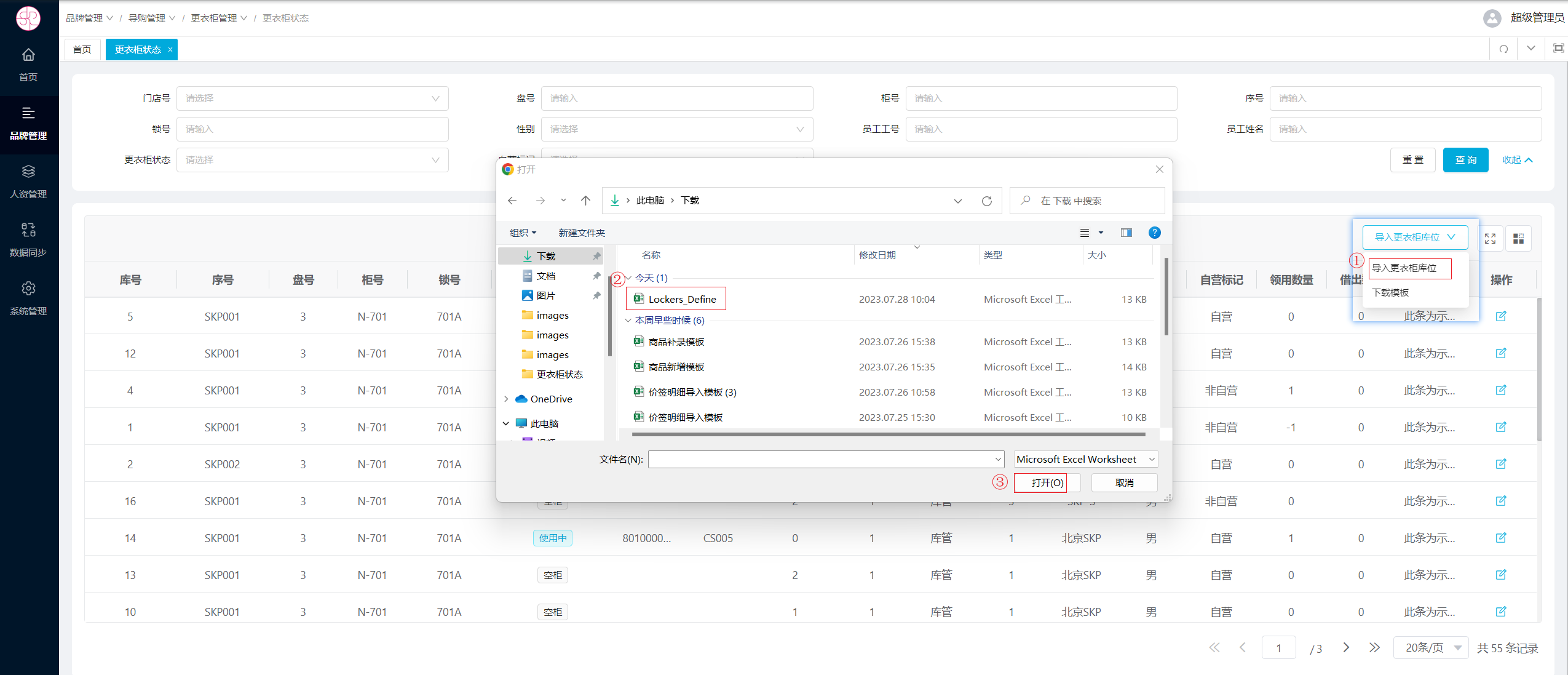Image resolution: width=1568 pixels, height=675 pixels.
Task: Select 图片 in the dialog navigation pane
Action: 545,296
